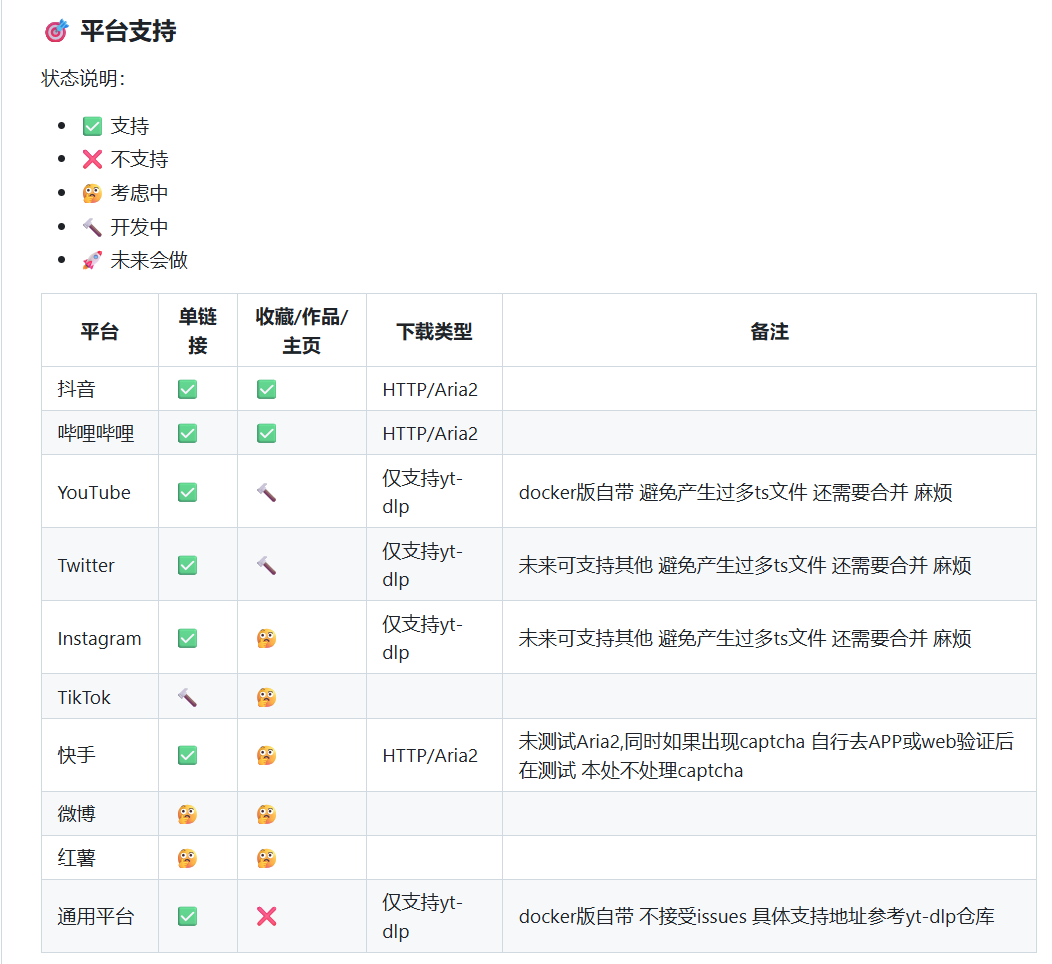Click 仅支持yt-dlp in the Instagram row
The height and width of the screenshot is (964, 1052).
click(423, 639)
